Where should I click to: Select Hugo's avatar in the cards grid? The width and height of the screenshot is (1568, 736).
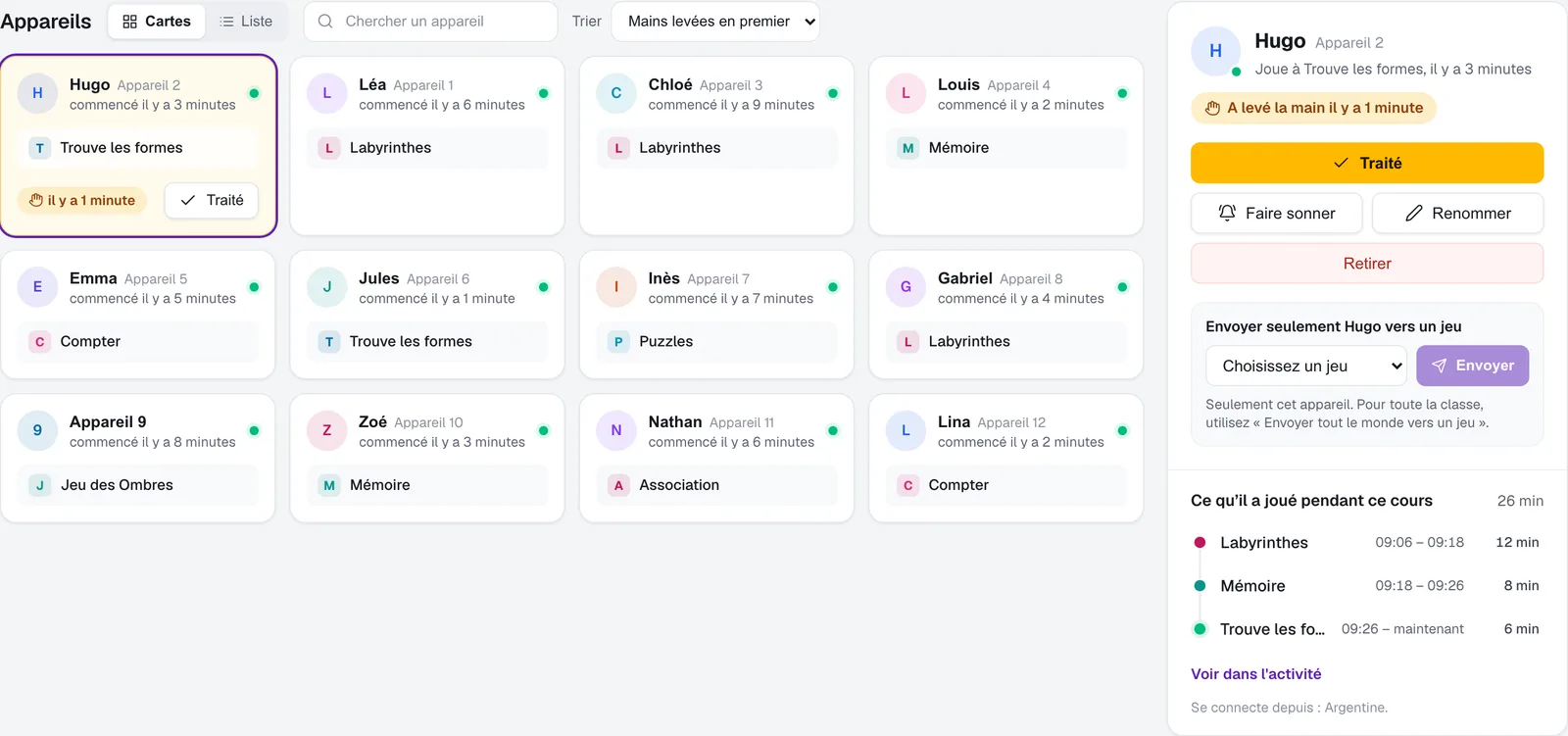click(x=37, y=93)
